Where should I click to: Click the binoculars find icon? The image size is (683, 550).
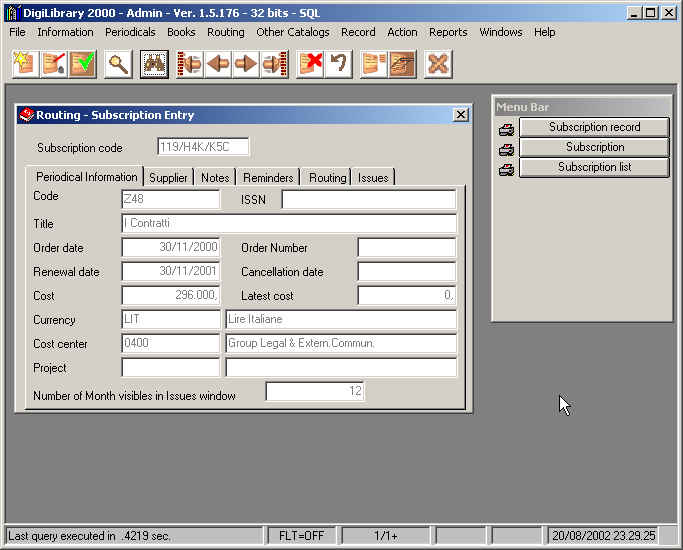(154, 64)
